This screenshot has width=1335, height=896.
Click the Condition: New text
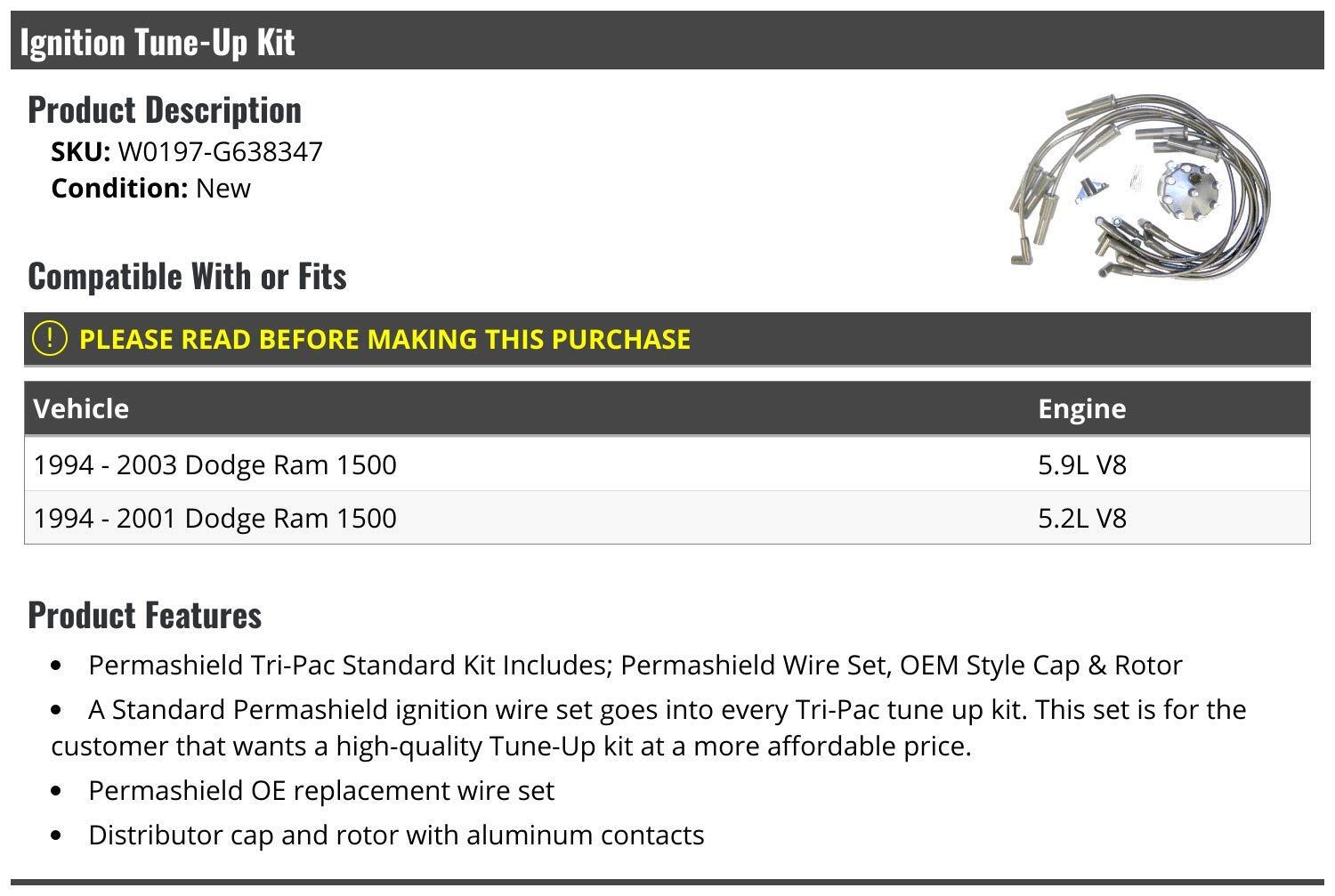click(x=150, y=189)
